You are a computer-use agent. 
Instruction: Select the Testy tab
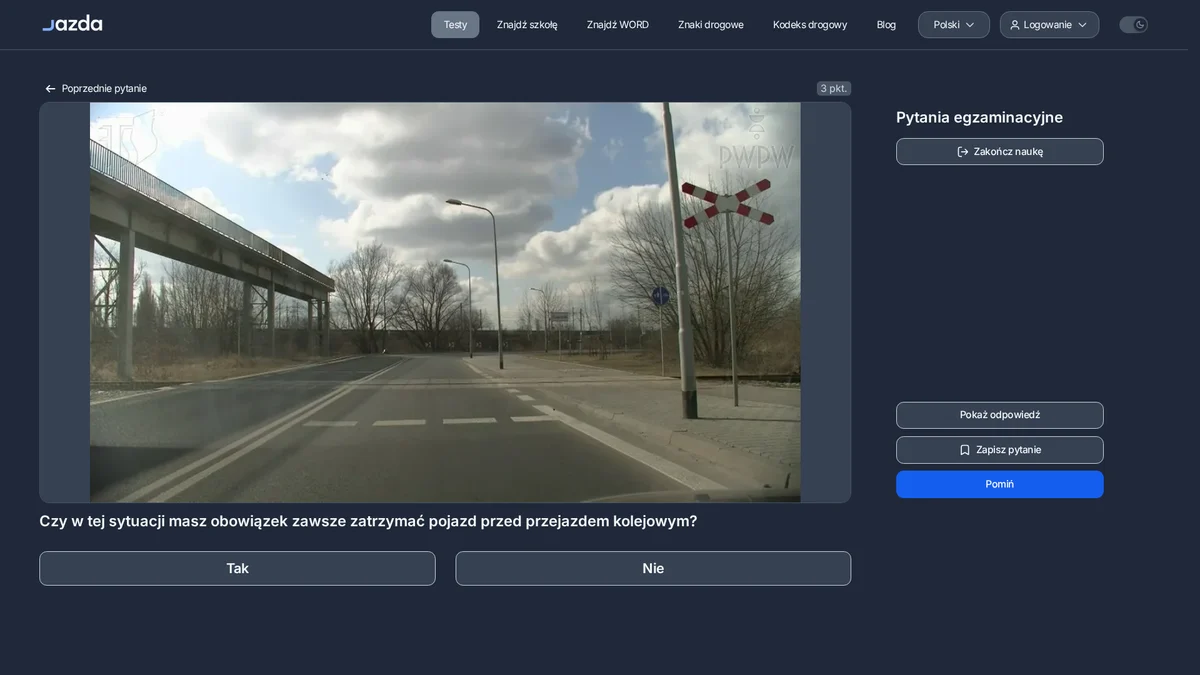(x=455, y=25)
